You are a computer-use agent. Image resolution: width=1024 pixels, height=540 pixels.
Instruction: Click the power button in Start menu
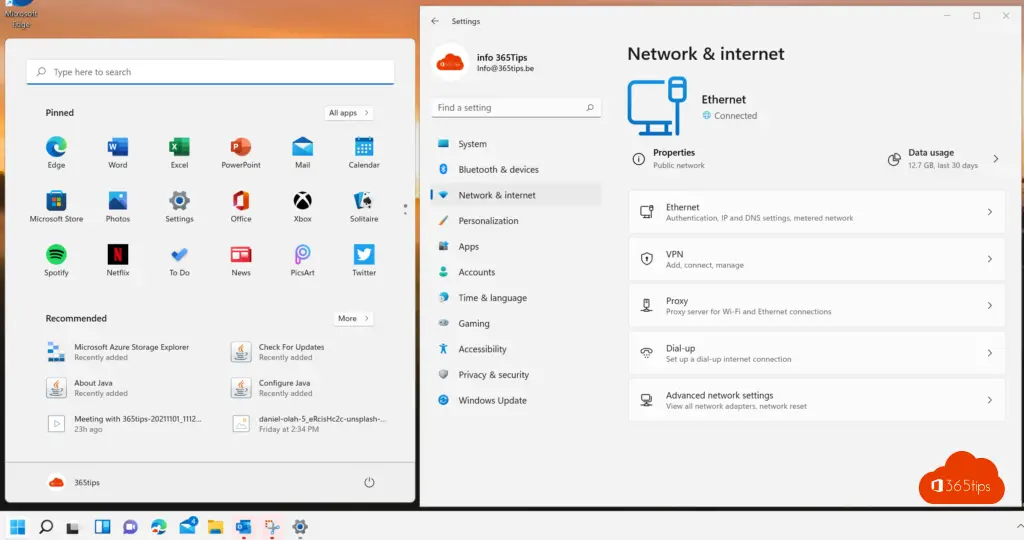click(369, 483)
